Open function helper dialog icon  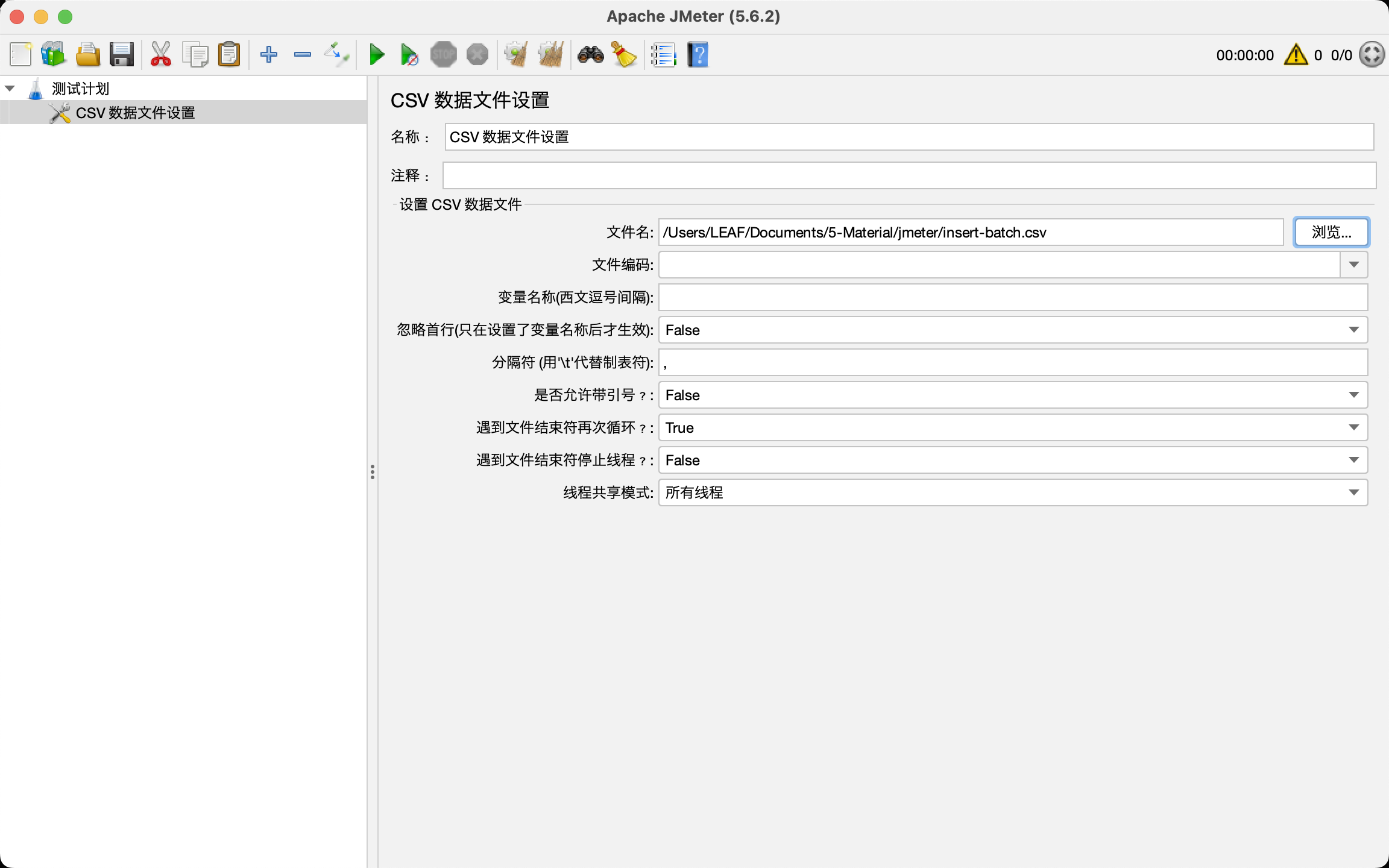coord(663,55)
